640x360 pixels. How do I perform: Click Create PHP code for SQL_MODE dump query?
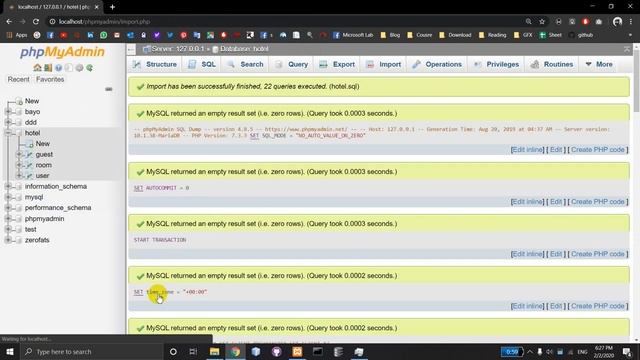598,150
